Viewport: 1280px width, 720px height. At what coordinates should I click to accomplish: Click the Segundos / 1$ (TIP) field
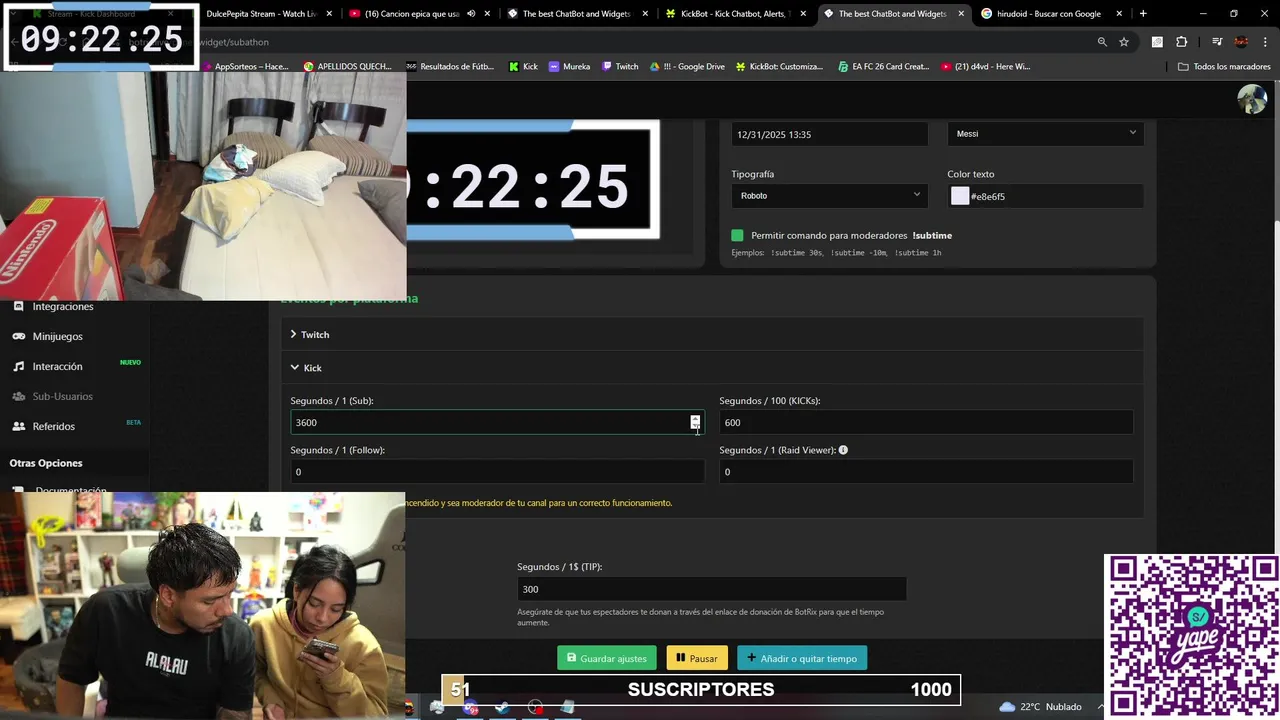[711, 589]
